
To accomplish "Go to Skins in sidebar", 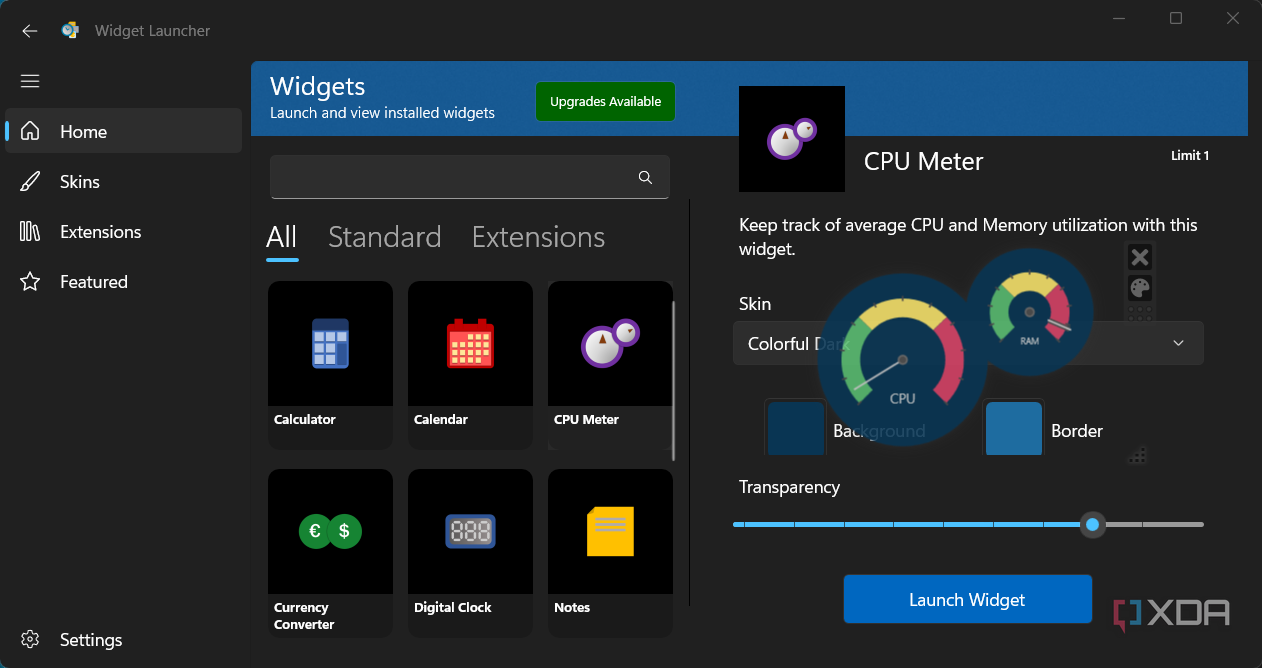I will point(80,182).
